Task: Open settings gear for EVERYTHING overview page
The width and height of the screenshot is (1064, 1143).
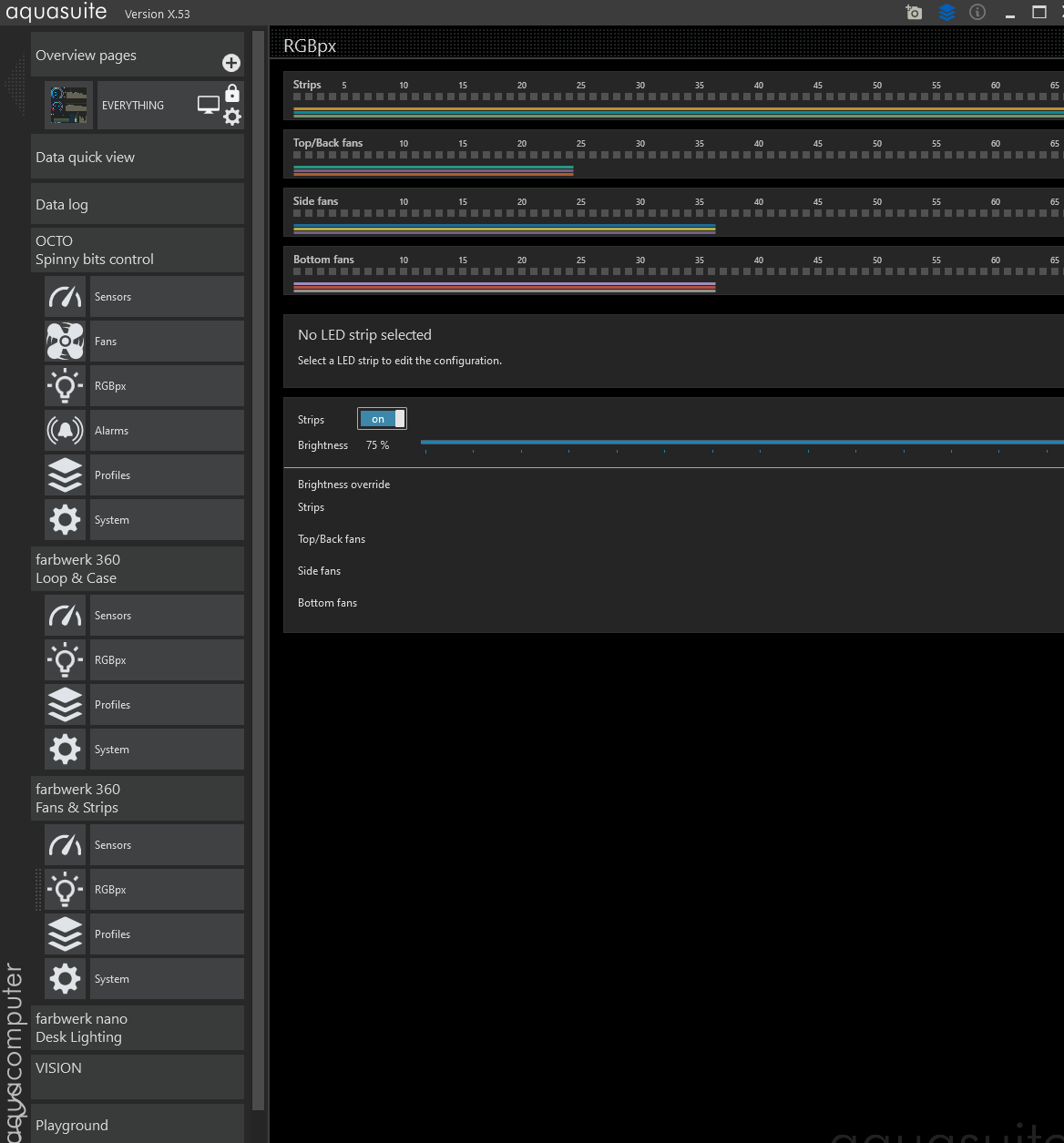Action: [232, 117]
